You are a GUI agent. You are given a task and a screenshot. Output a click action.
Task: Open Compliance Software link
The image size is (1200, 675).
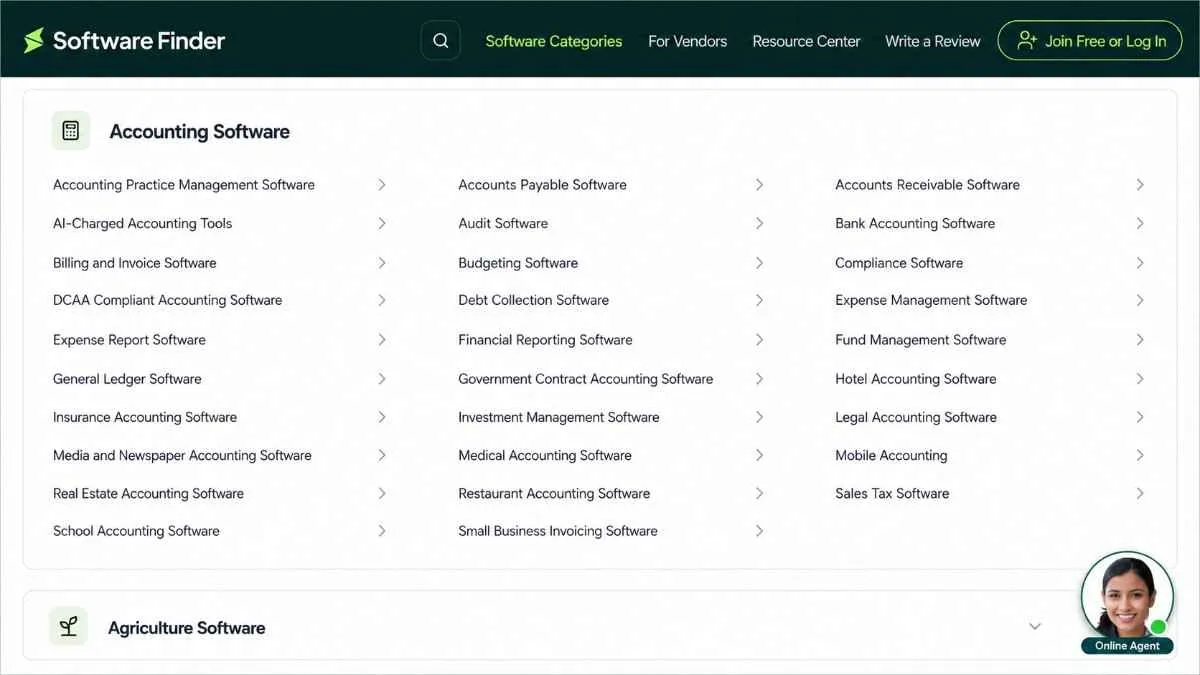click(x=899, y=263)
